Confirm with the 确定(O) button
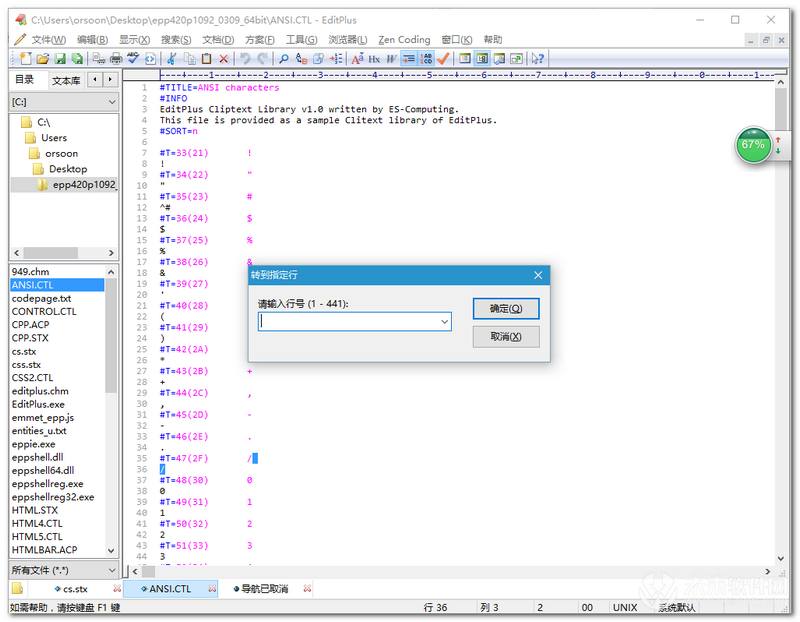The height and width of the screenshot is (622, 800). 506,309
